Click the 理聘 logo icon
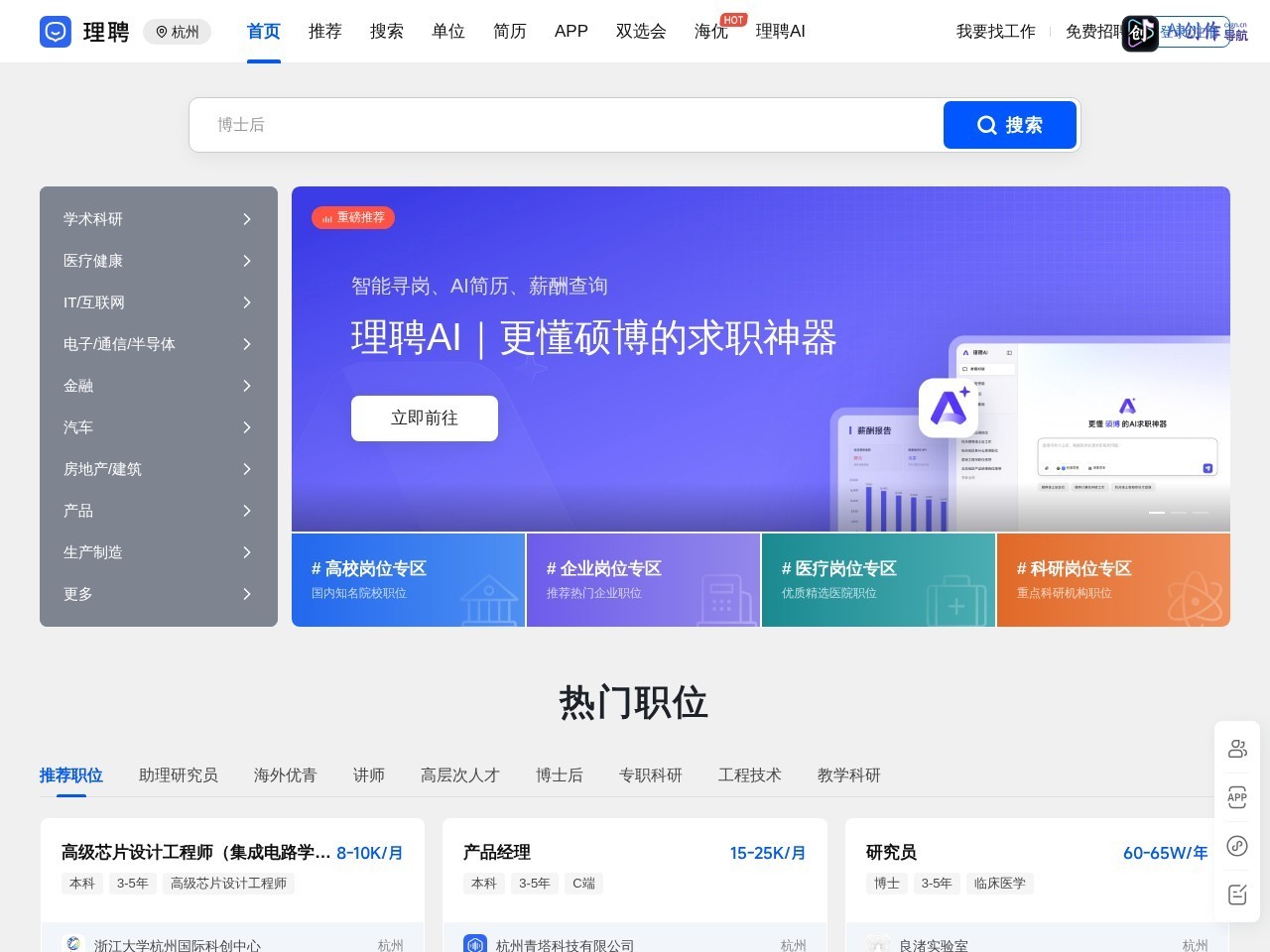 [x=56, y=32]
